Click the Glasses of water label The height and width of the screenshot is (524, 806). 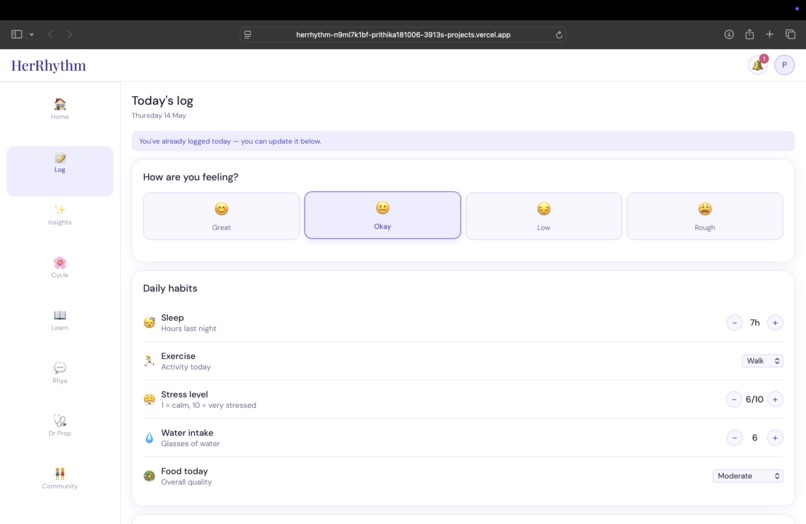pyautogui.click(x=190, y=444)
